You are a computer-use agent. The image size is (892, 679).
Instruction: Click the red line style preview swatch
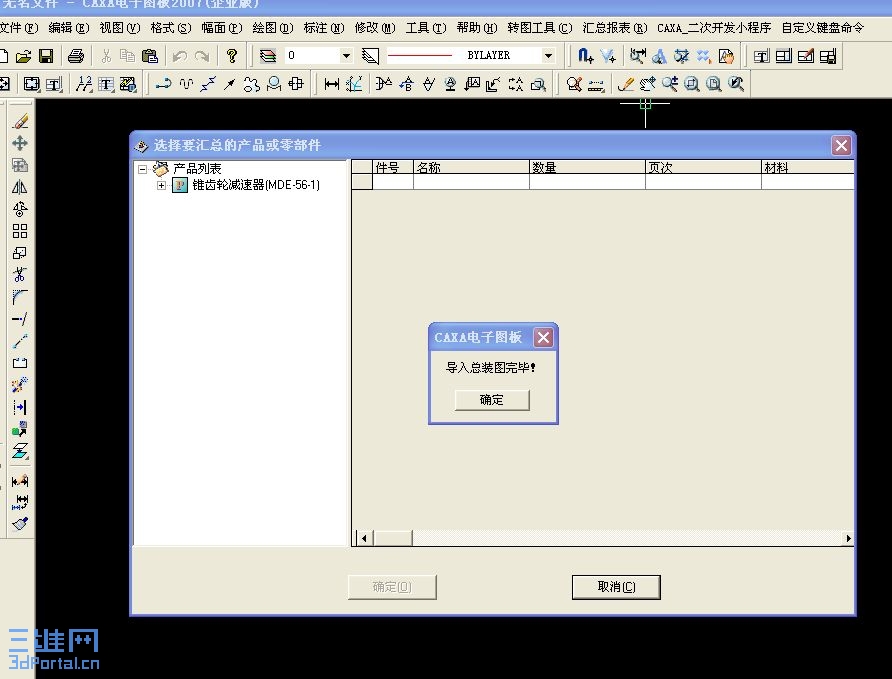pyautogui.click(x=420, y=56)
